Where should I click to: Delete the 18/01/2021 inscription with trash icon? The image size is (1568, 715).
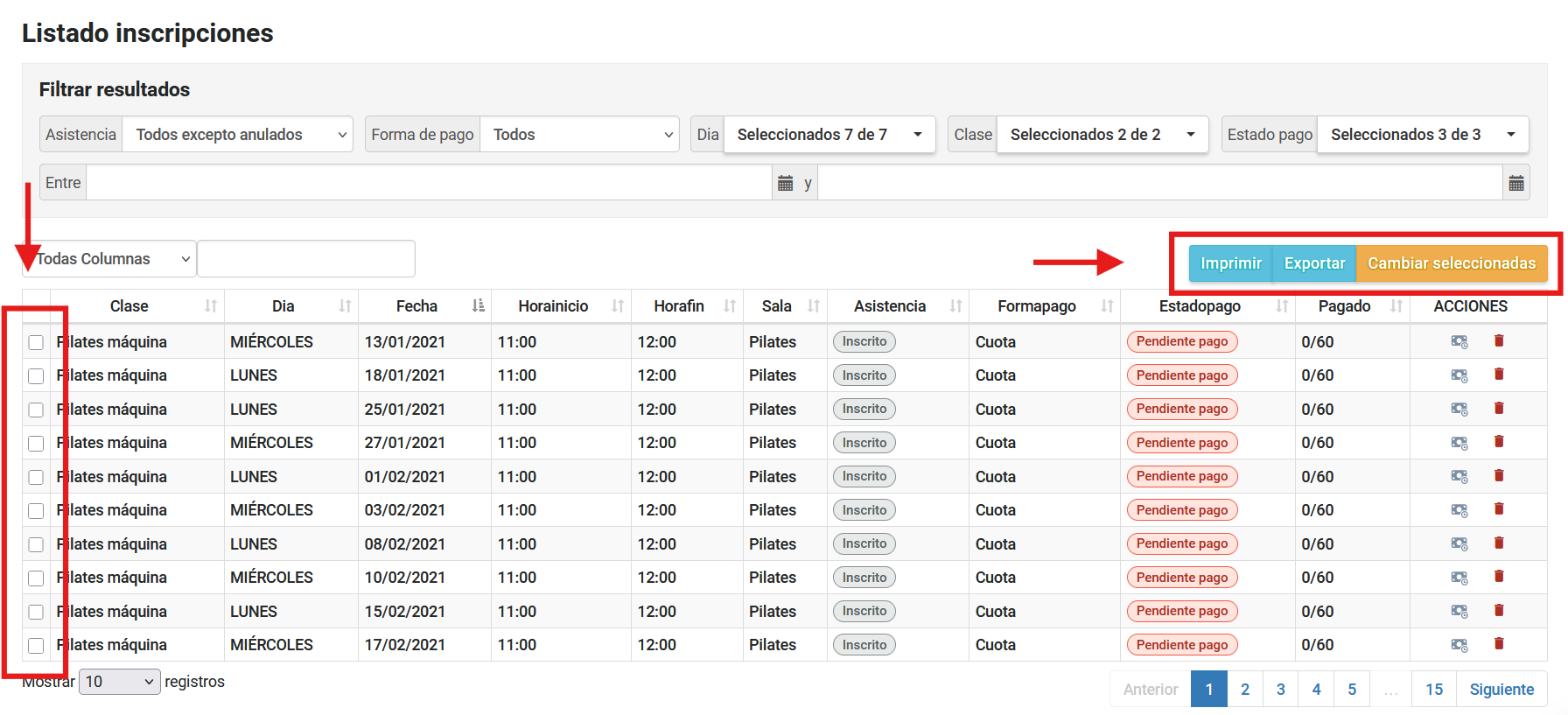coord(1498,375)
